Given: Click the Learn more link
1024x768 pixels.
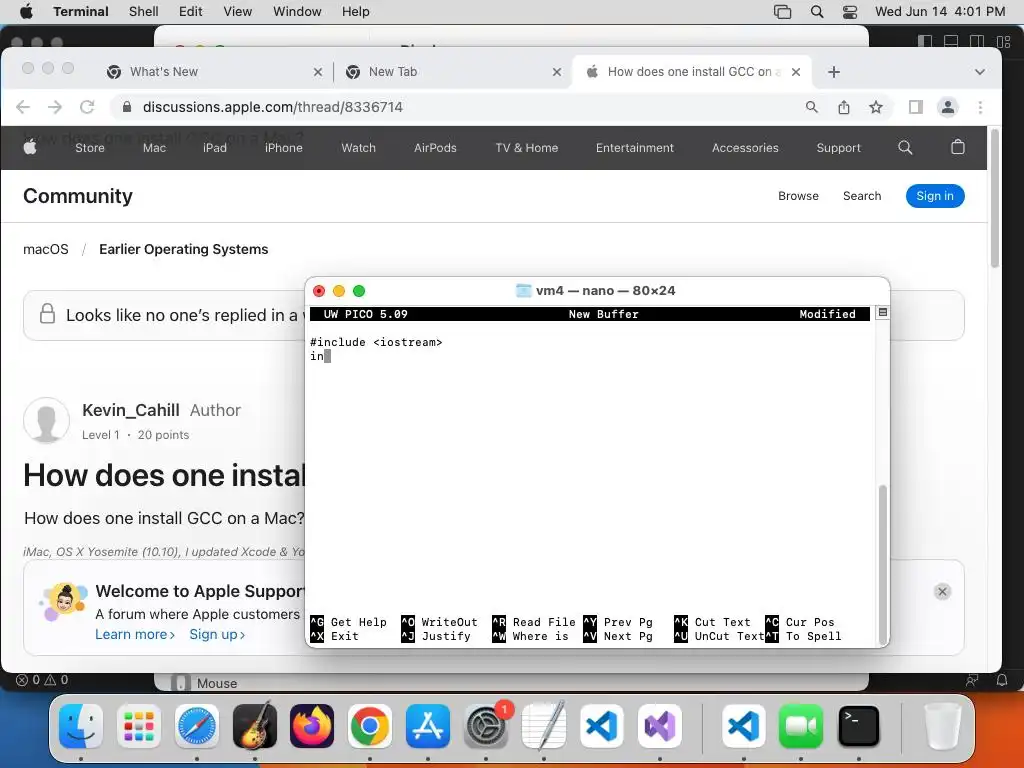Looking at the screenshot, I should click(135, 635).
